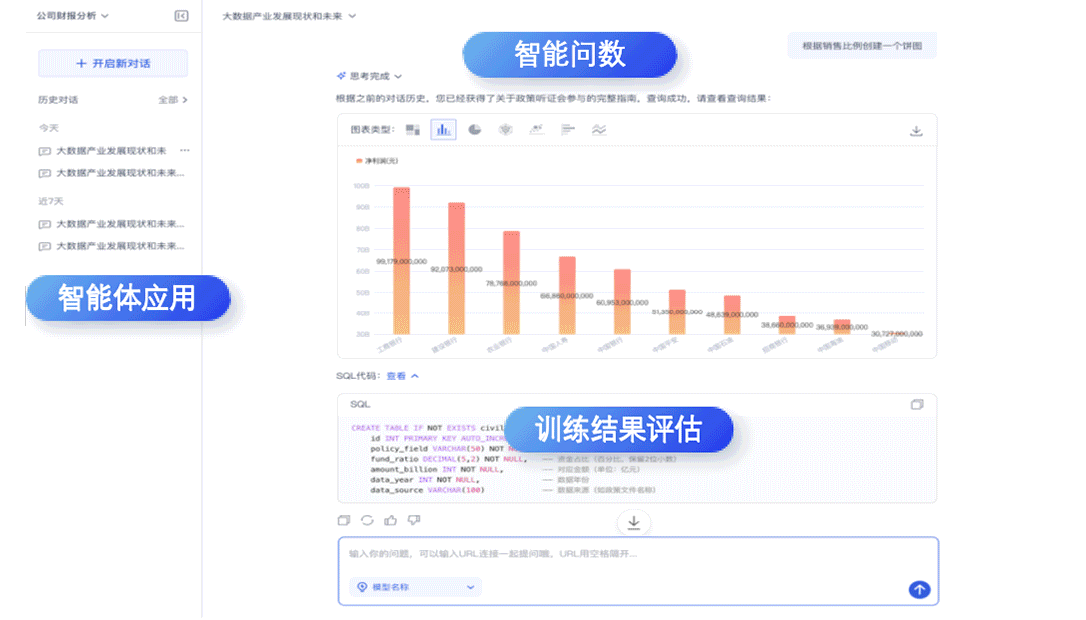Expand the 思考完成 thinking details
This screenshot has width=1086, height=620.
[x=370, y=76]
